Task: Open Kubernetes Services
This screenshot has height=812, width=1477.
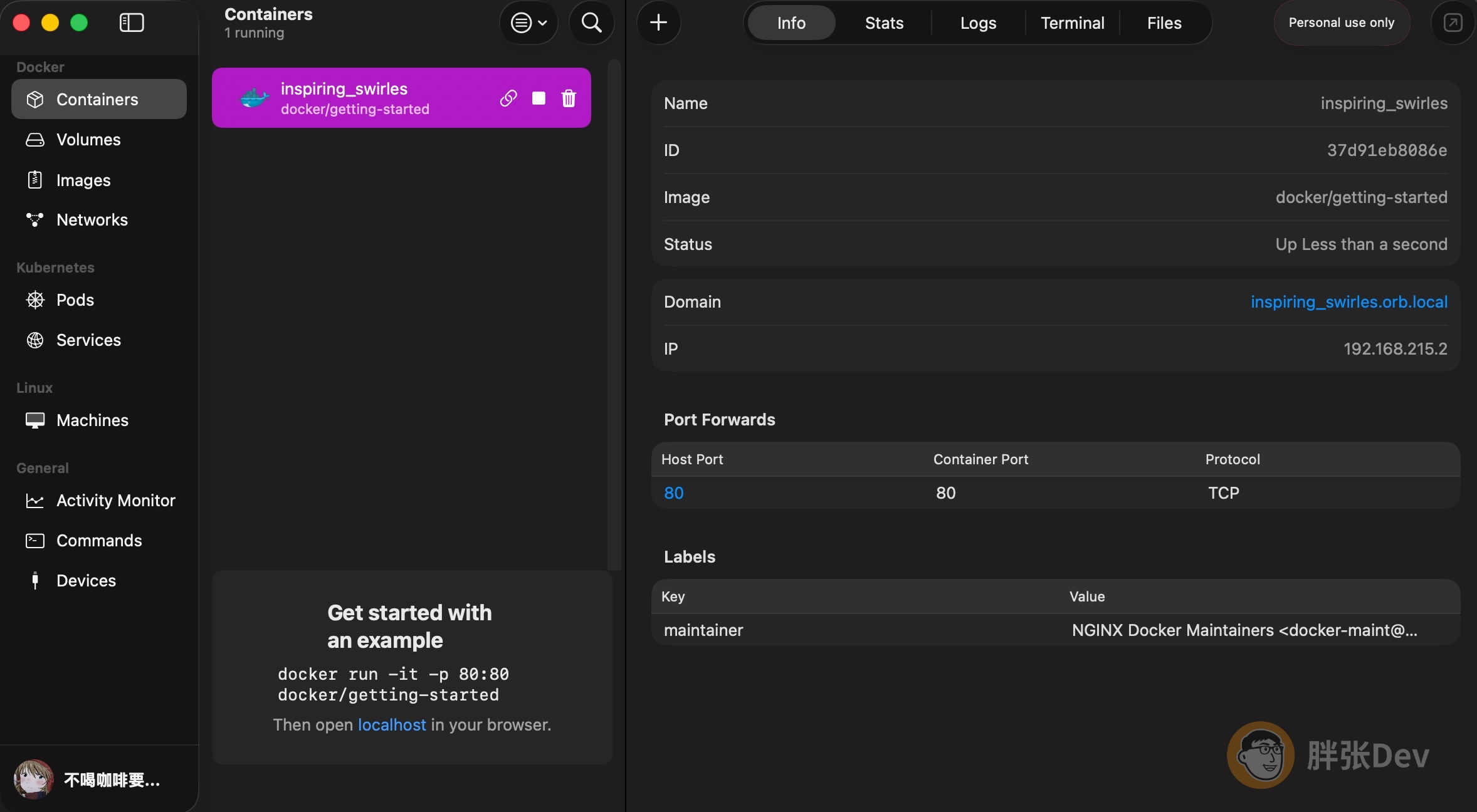Action: click(99, 340)
